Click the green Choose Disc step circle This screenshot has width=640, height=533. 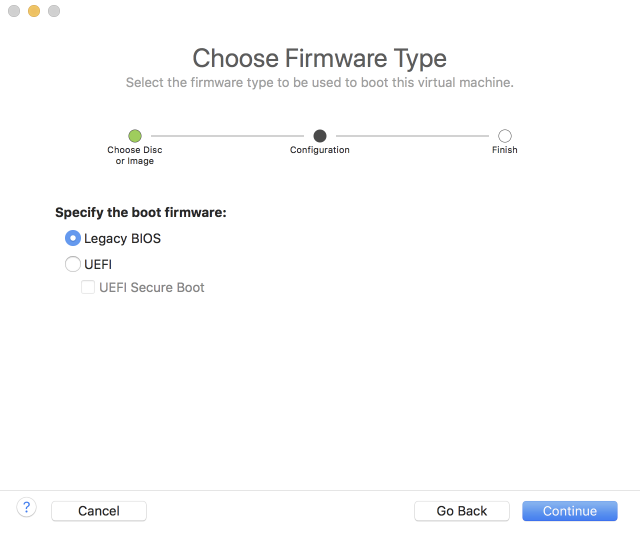[135, 136]
